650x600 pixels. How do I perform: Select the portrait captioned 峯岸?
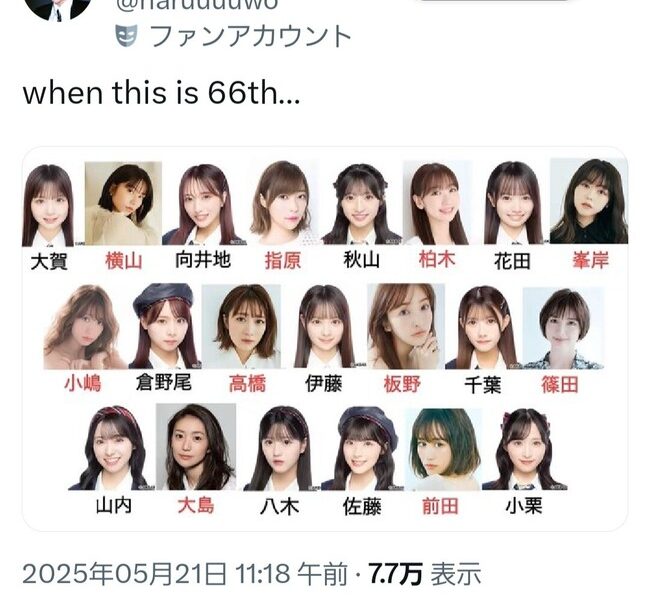(x=589, y=201)
